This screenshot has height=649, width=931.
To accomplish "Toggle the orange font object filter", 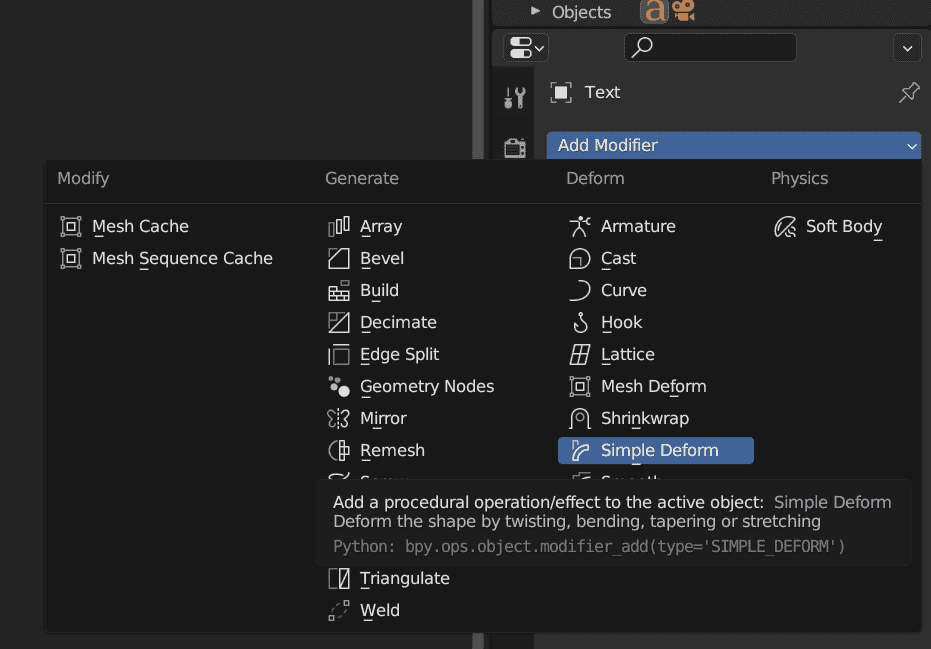I will tap(655, 11).
